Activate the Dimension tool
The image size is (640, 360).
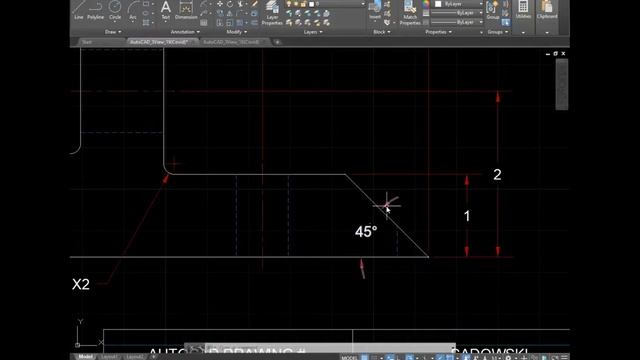pyautogui.click(x=186, y=10)
